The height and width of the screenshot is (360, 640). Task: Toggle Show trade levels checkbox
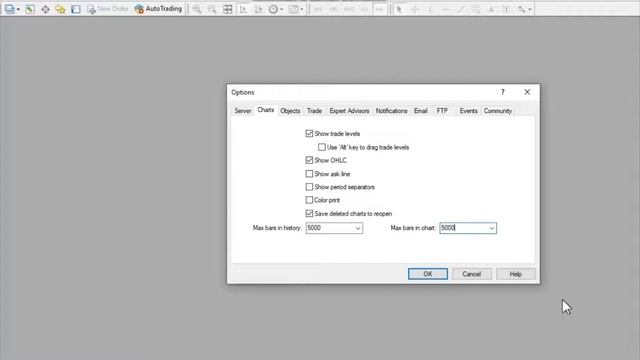tap(309, 133)
